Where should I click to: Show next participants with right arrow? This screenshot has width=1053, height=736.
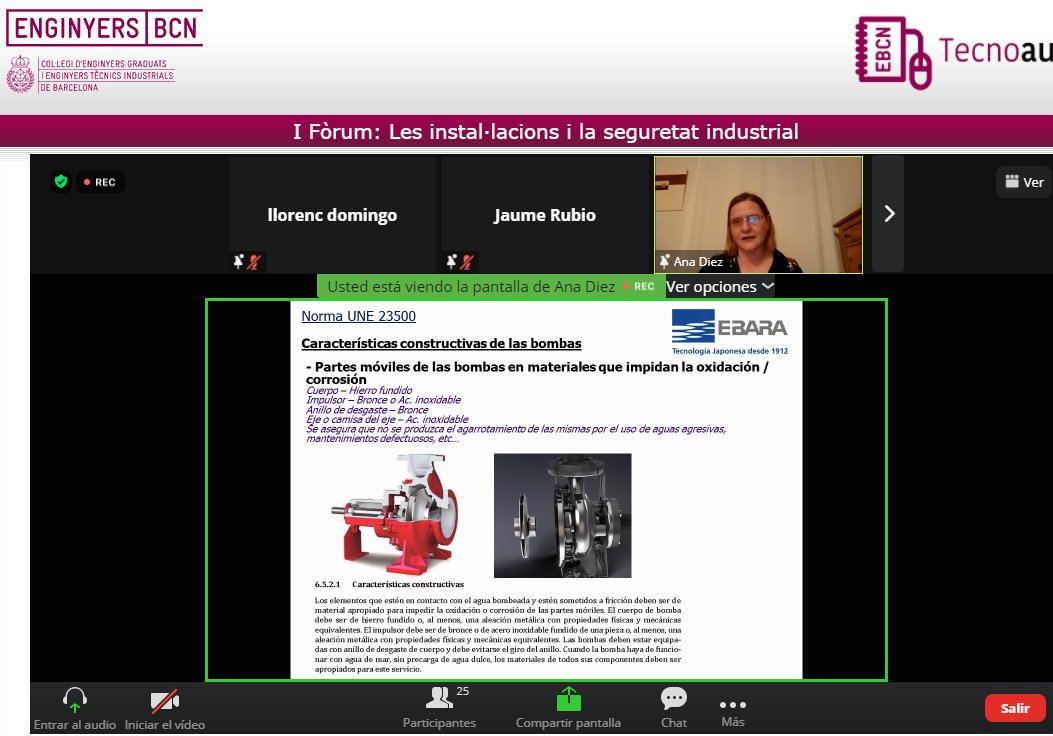coord(888,214)
